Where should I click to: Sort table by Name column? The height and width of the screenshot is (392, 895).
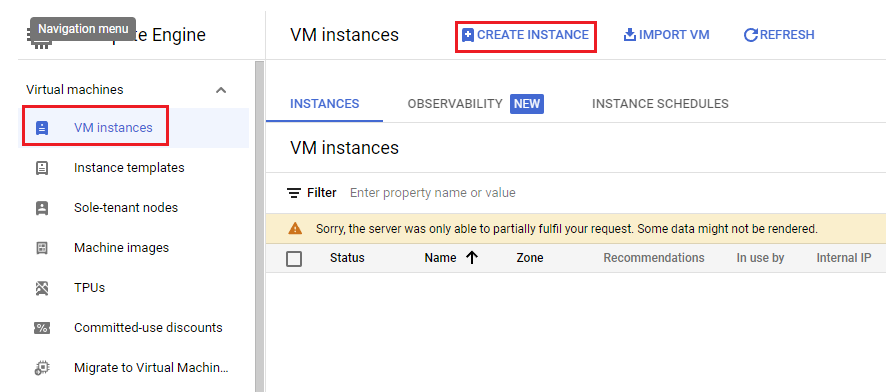440,258
